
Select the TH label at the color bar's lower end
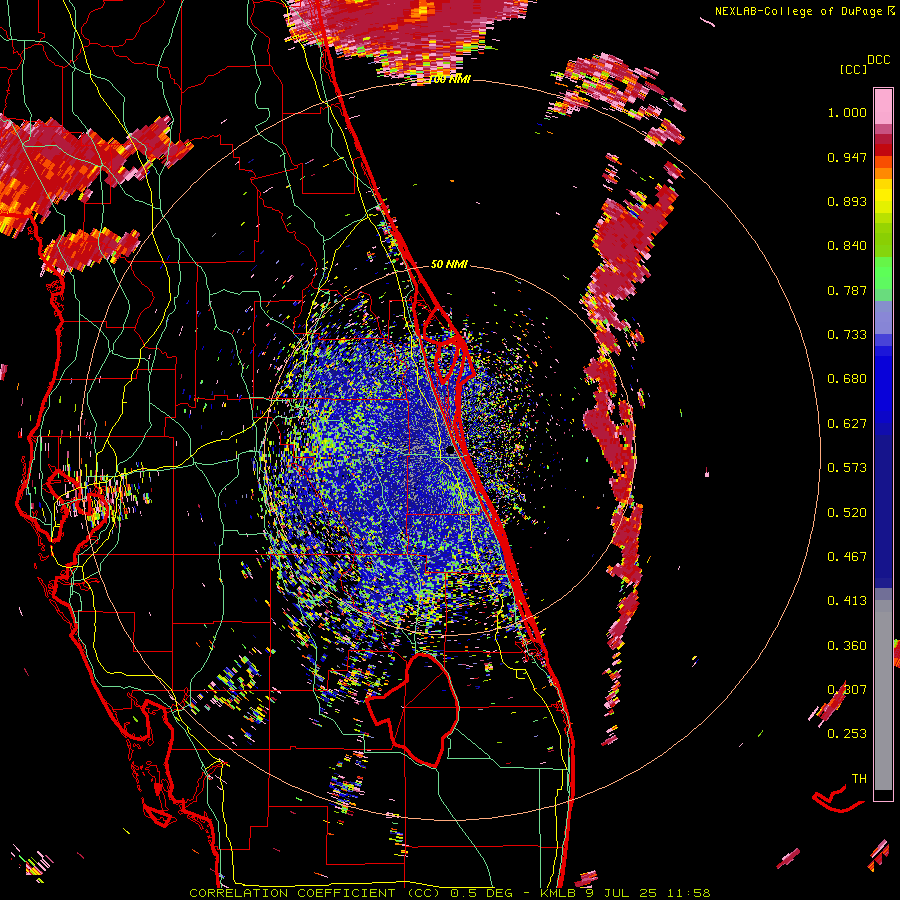(x=859, y=779)
